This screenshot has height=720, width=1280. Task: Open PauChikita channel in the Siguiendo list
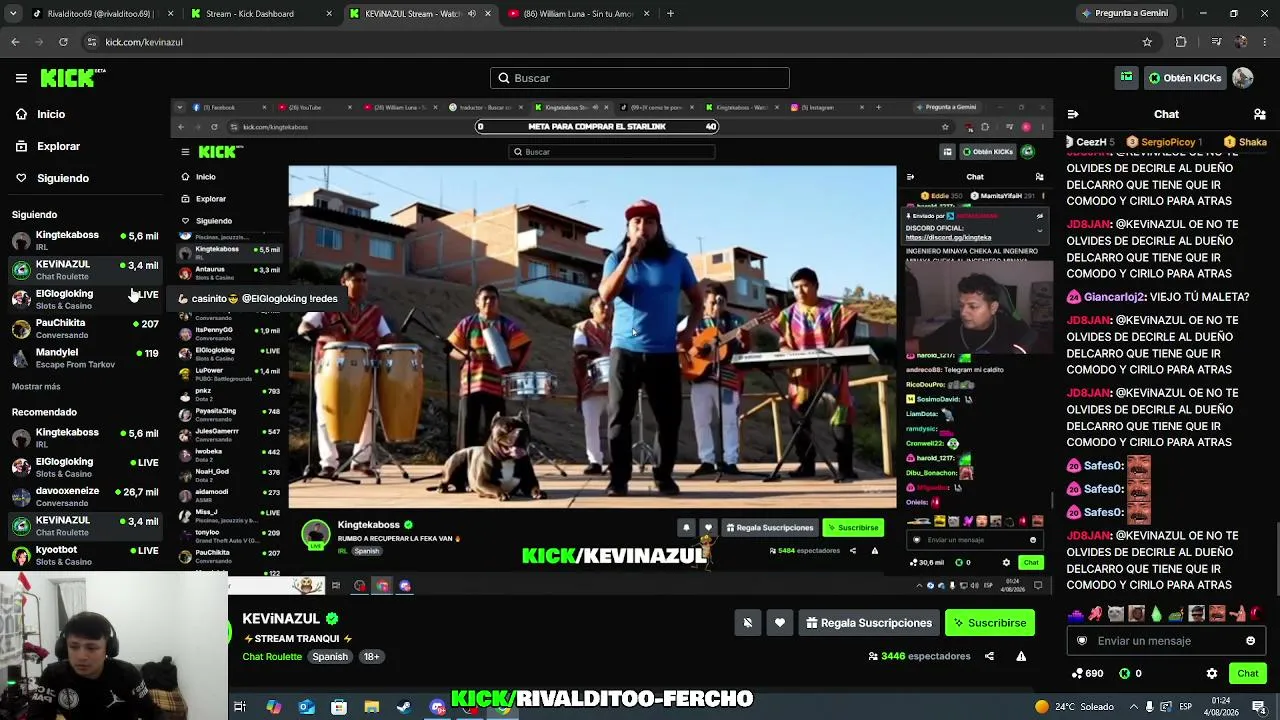85,329
